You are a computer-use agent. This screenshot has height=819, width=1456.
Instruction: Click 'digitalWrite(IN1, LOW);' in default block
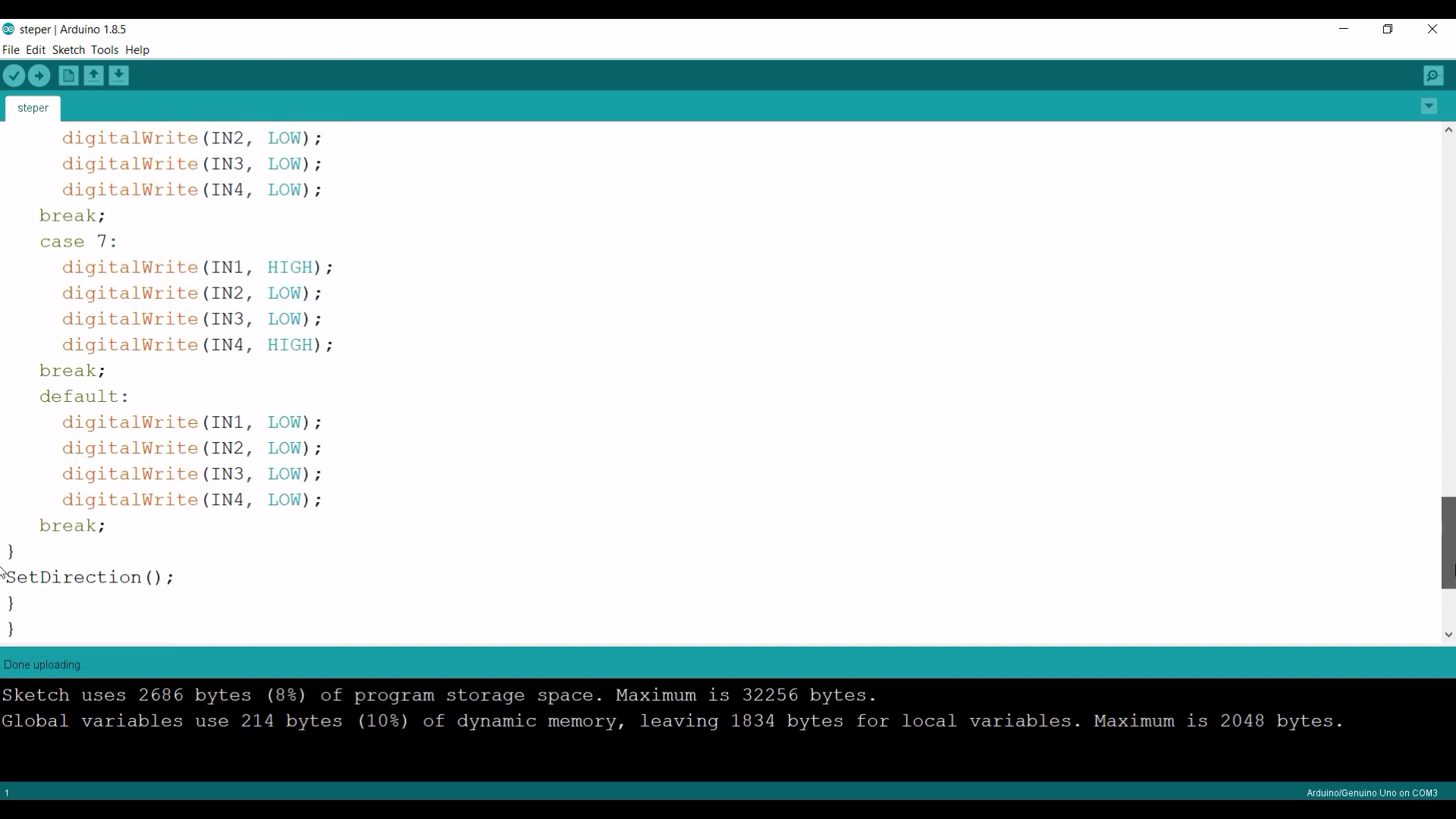click(x=192, y=422)
